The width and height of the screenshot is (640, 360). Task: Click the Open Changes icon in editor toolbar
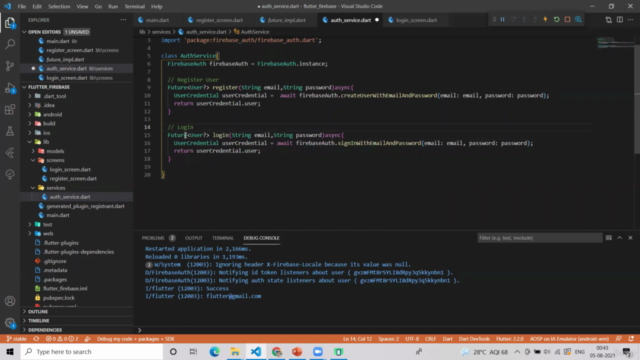pos(609,20)
